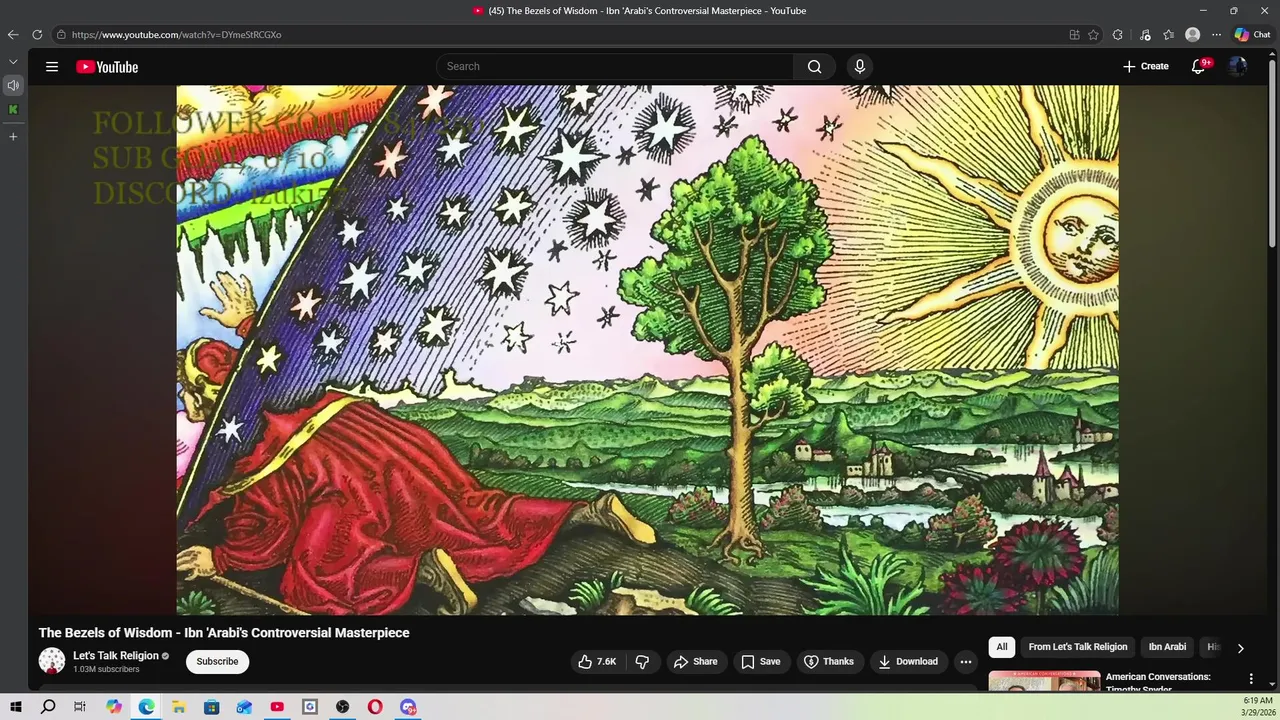Open browser extensions puzzle icon
The image size is (1280, 720).
point(1118,34)
